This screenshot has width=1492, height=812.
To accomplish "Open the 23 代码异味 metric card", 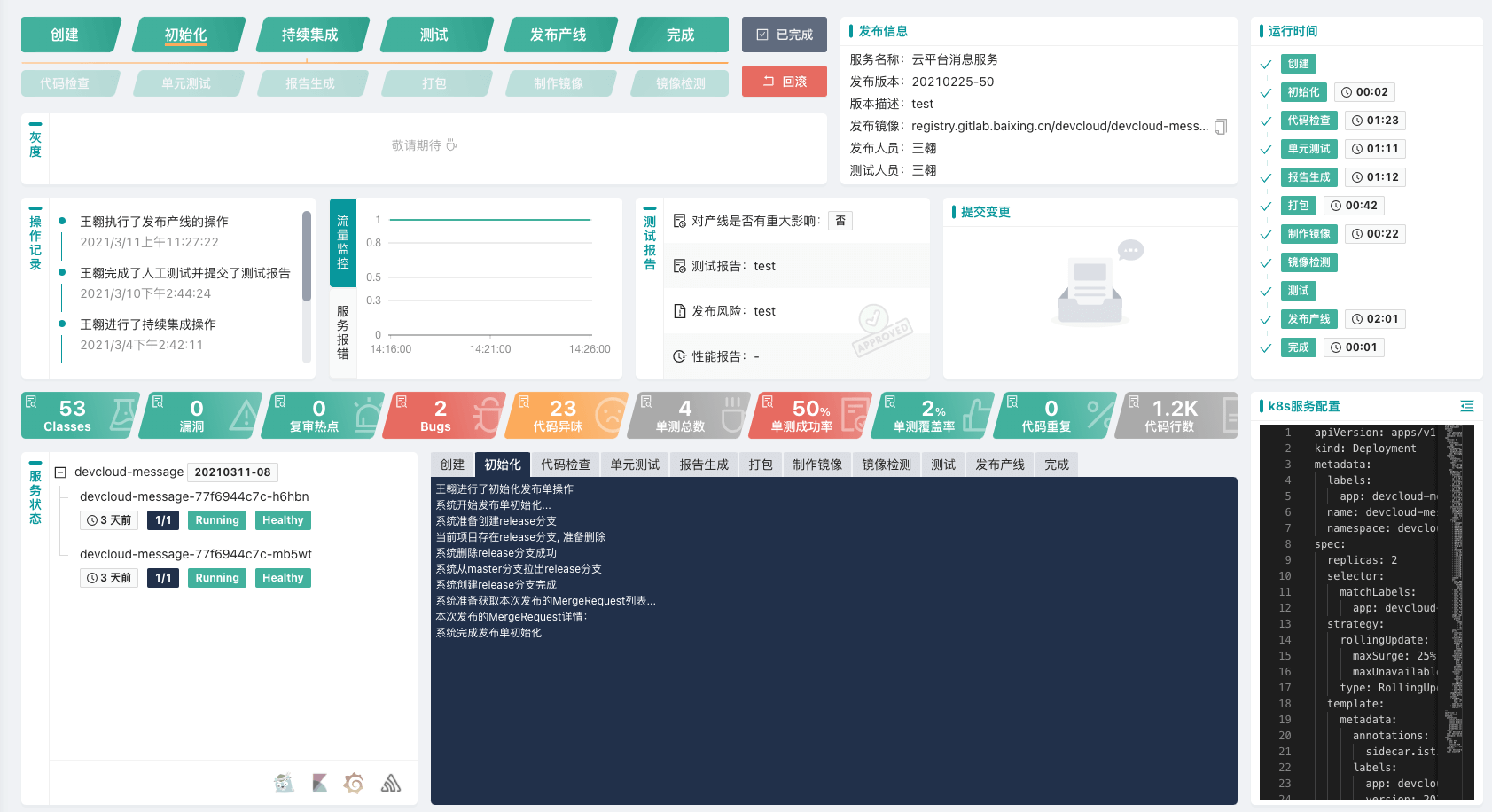I will 567,416.
